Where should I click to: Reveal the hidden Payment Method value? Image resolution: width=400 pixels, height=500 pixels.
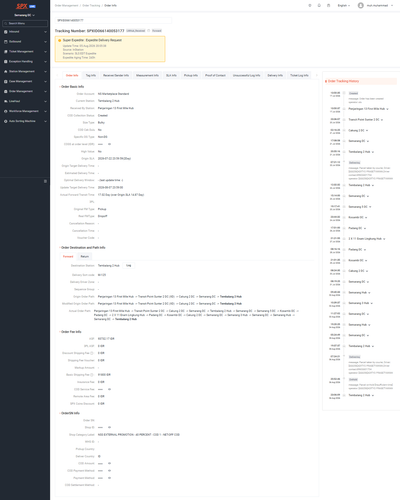pyautogui.click(x=109, y=478)
